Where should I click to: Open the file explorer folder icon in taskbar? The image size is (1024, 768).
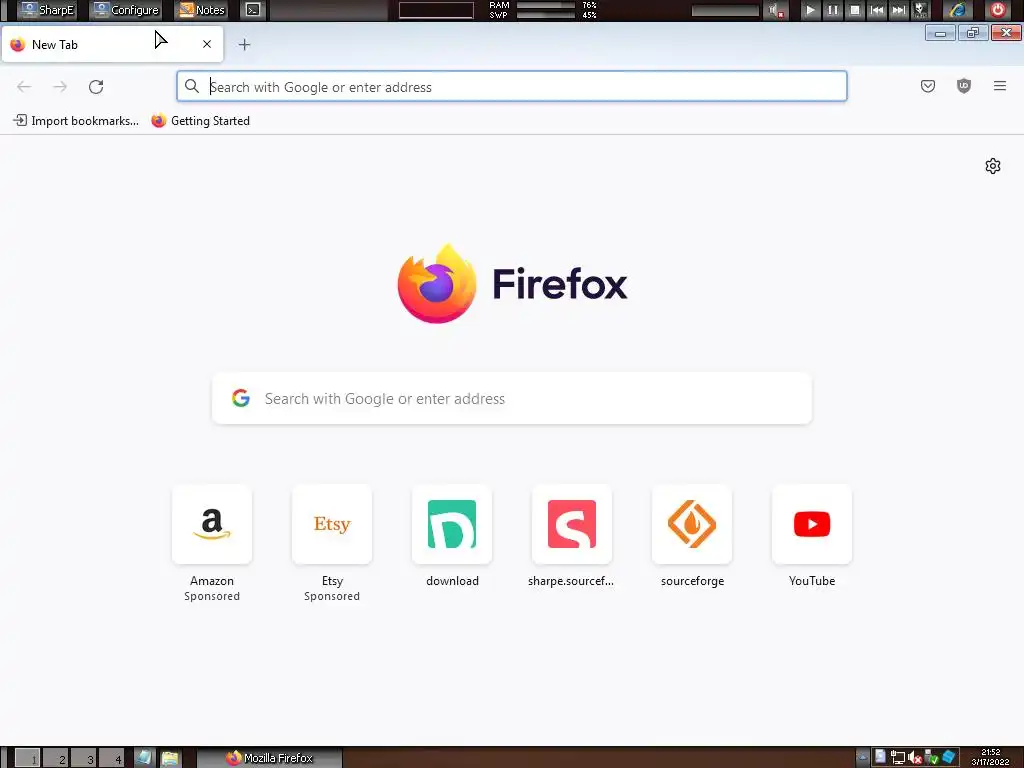170,758
